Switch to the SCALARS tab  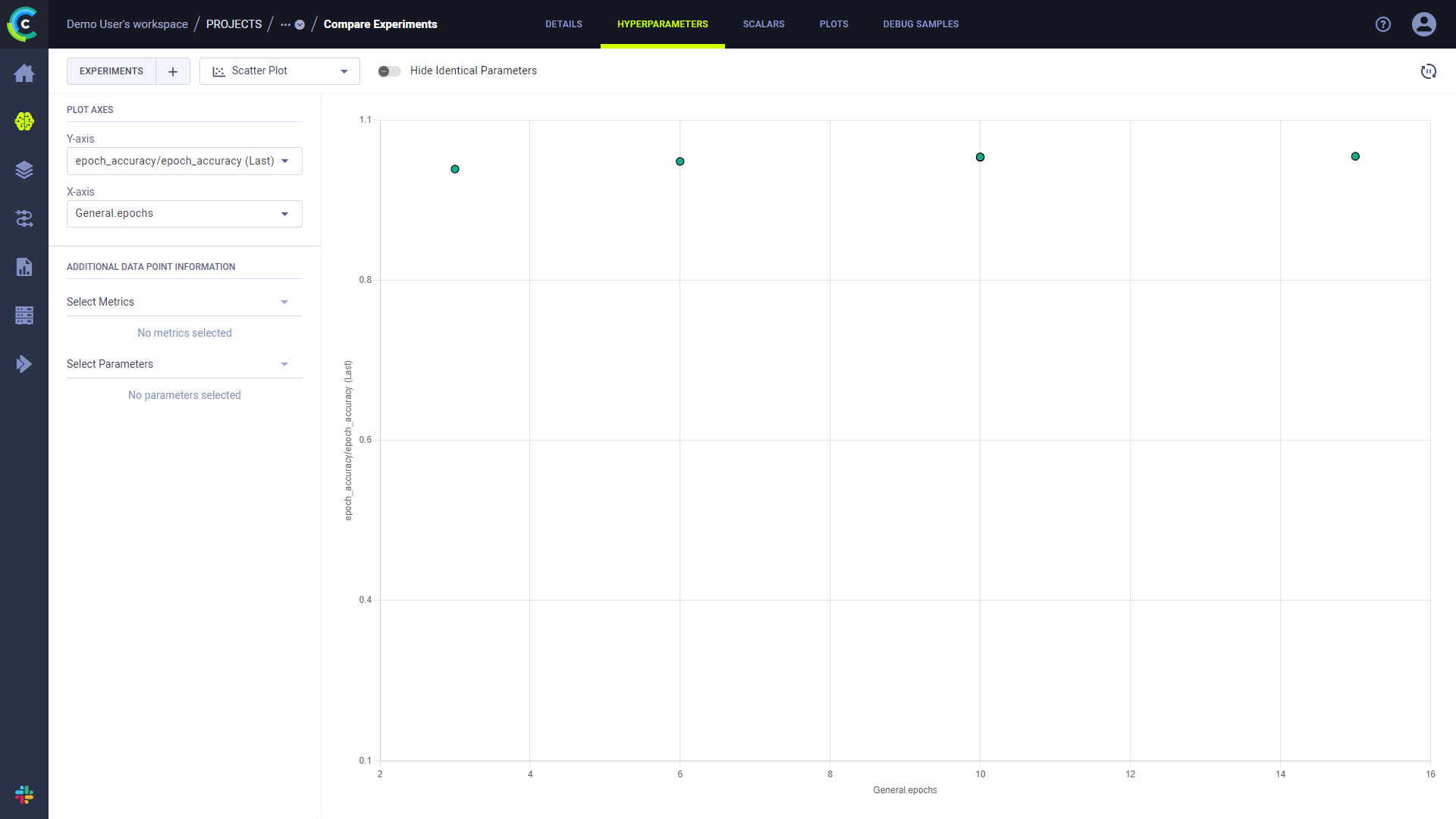point(763,24)
